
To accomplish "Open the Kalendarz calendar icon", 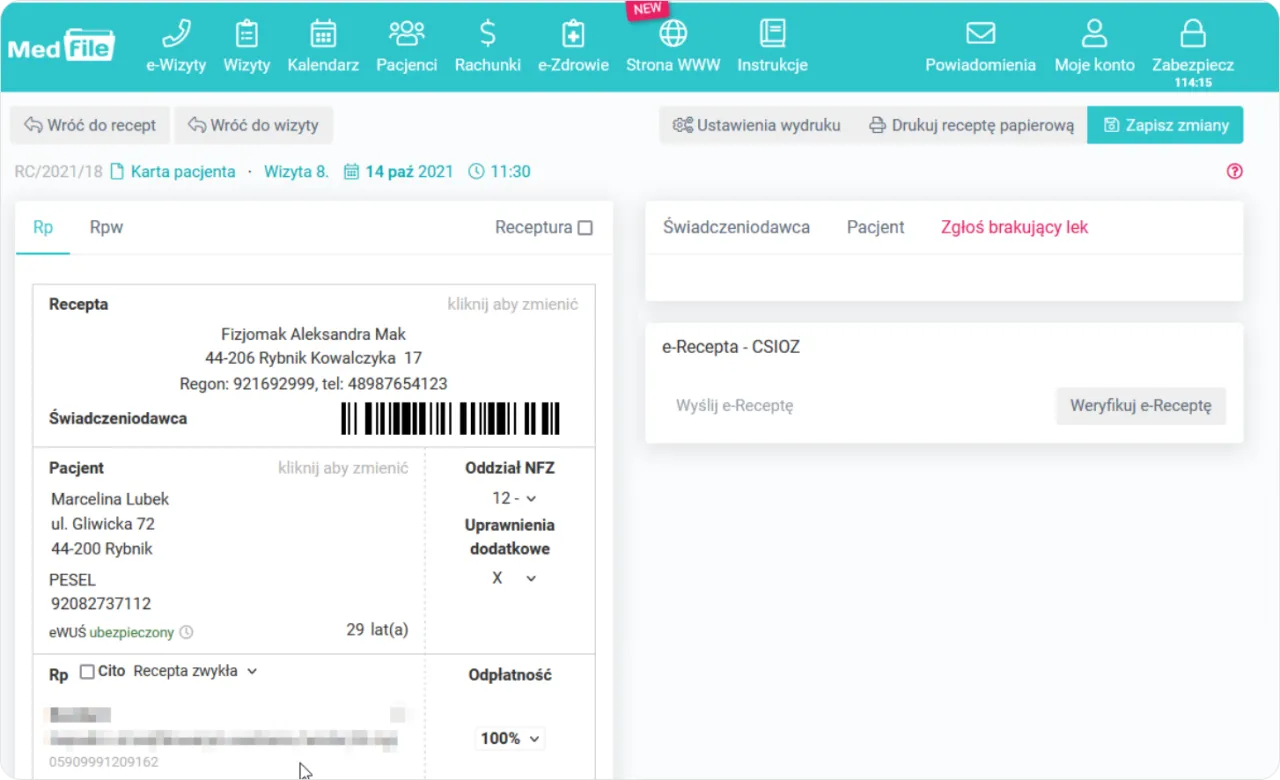I will tap(323, 34).
